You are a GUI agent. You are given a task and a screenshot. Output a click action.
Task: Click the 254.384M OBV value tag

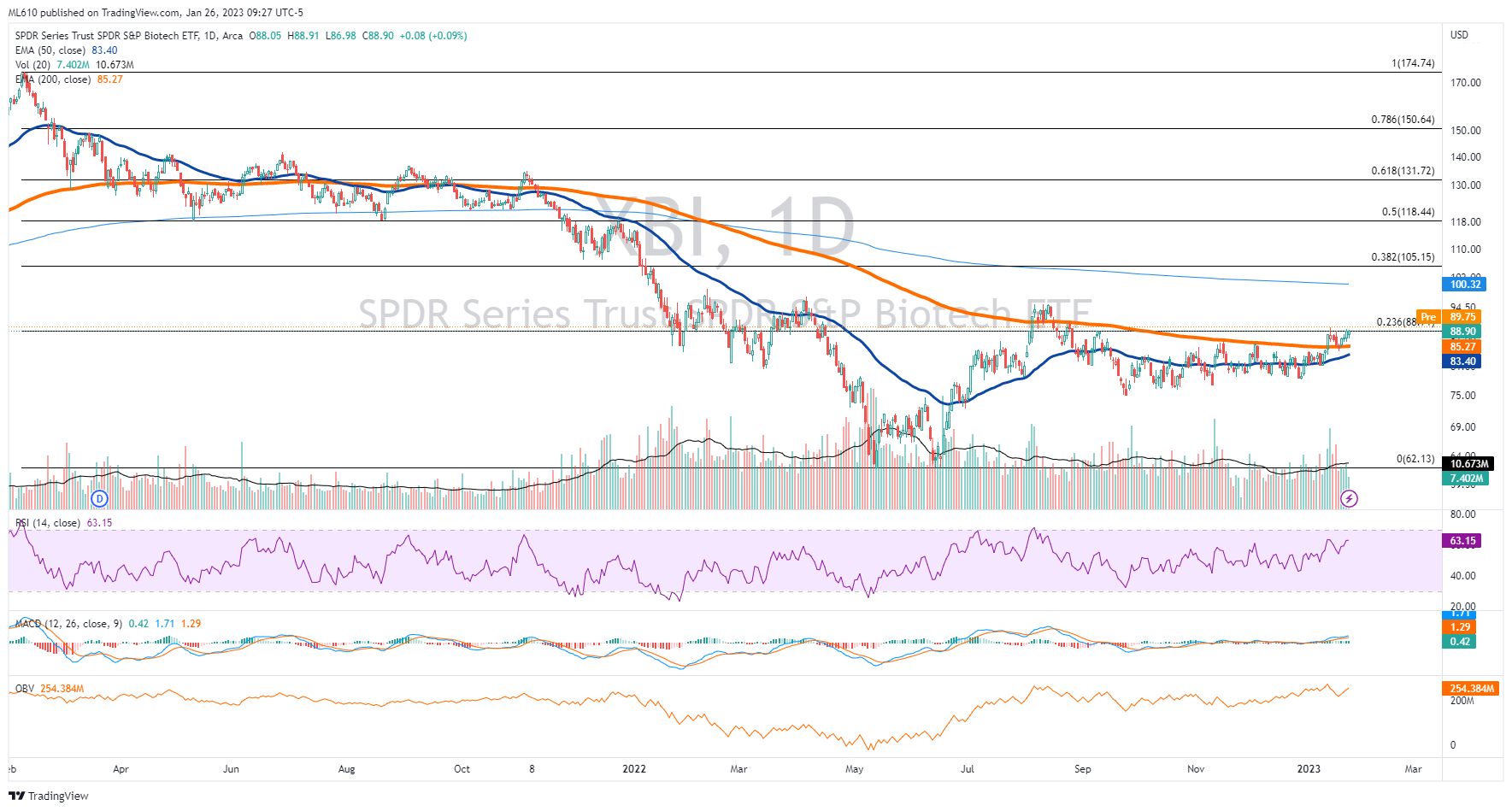(1472, 689)
